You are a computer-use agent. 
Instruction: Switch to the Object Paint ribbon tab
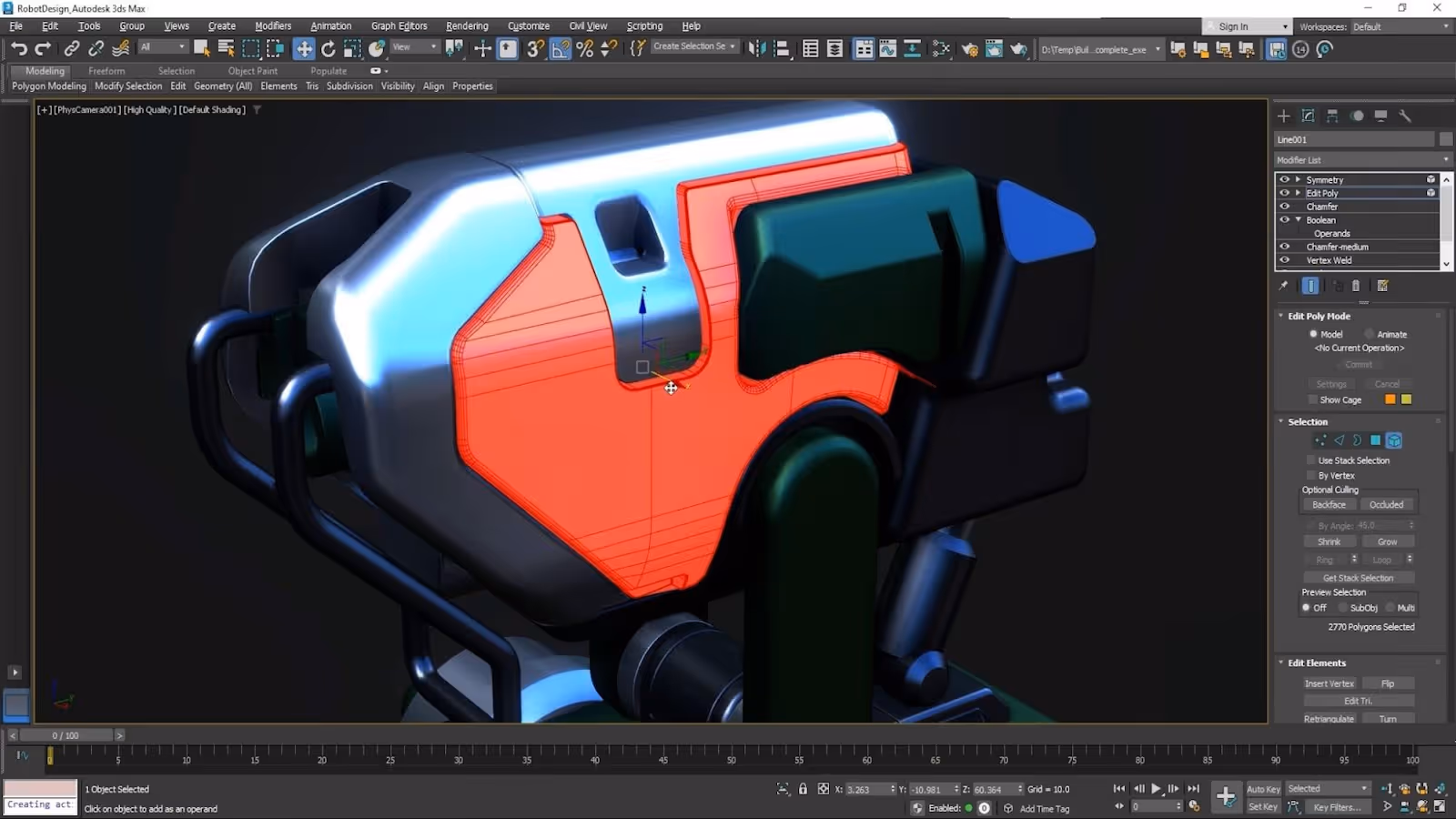pos(253,71)
